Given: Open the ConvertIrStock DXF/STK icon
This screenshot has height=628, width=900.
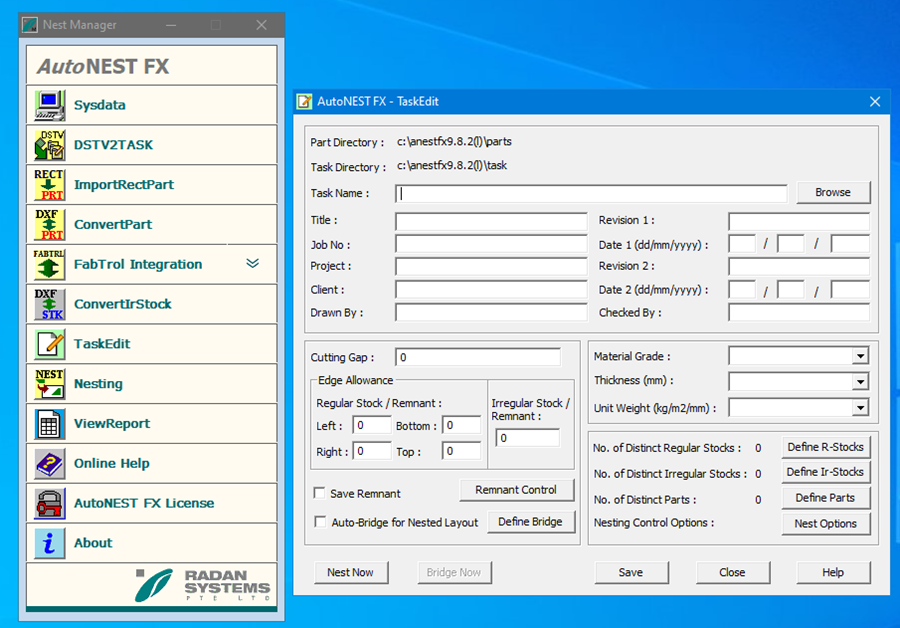Looking at the screenshot, I should pos(49,304).
